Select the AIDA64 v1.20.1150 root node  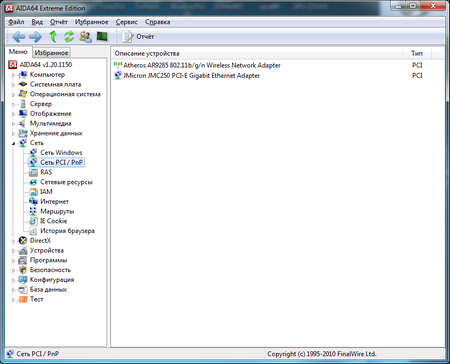point(45,65)
